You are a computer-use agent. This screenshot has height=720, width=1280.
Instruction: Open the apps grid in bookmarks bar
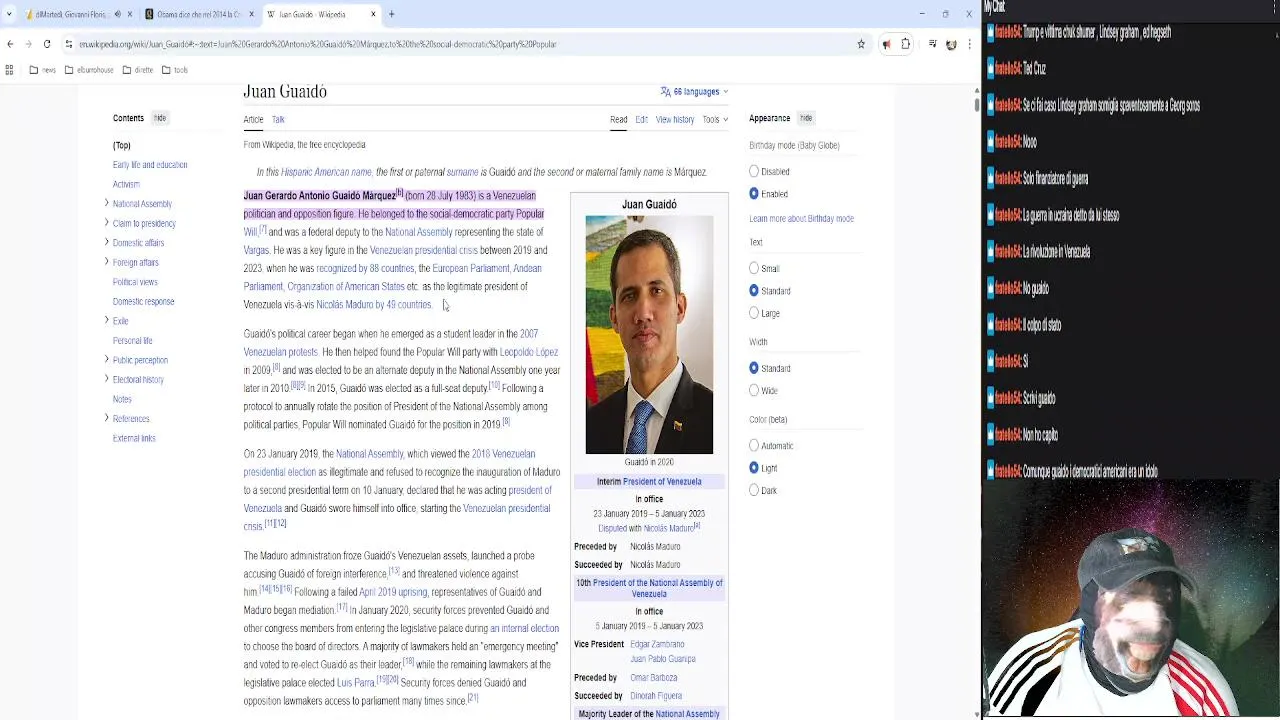[x=9, y=70]
